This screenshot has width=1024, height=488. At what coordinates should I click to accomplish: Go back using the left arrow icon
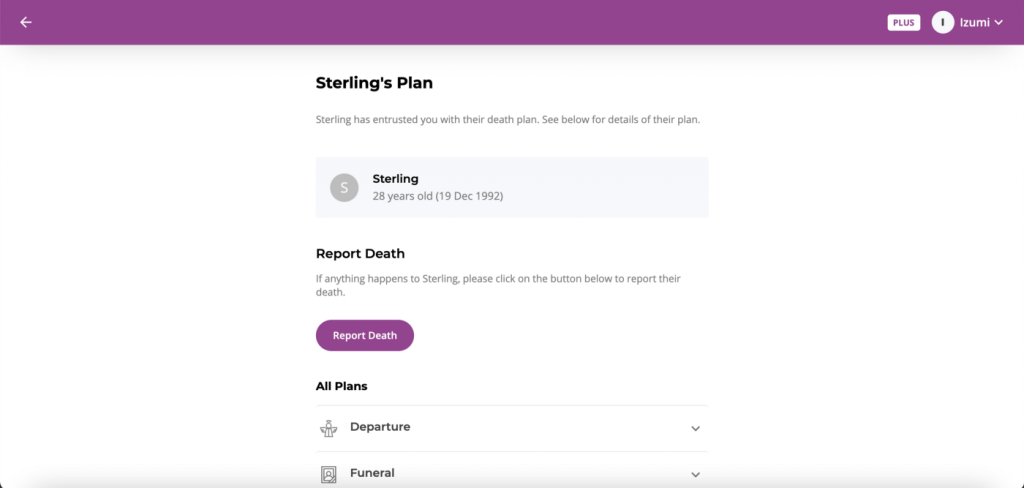(x=25, y=22)
